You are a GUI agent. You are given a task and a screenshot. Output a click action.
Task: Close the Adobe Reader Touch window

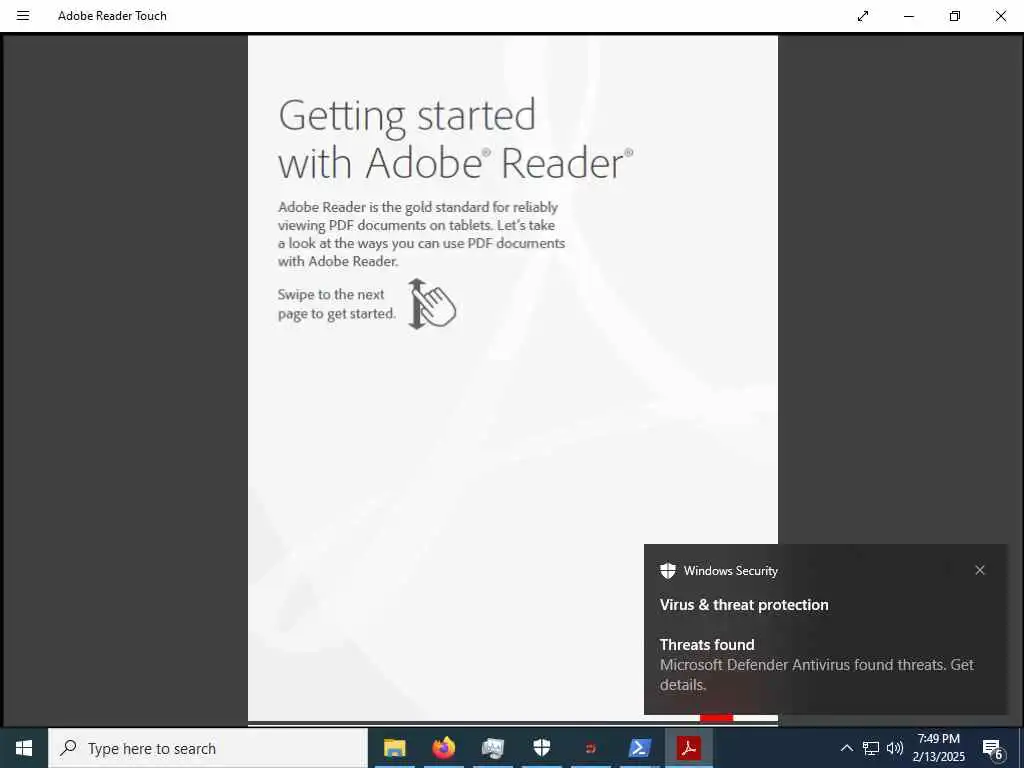point(1000,16)
